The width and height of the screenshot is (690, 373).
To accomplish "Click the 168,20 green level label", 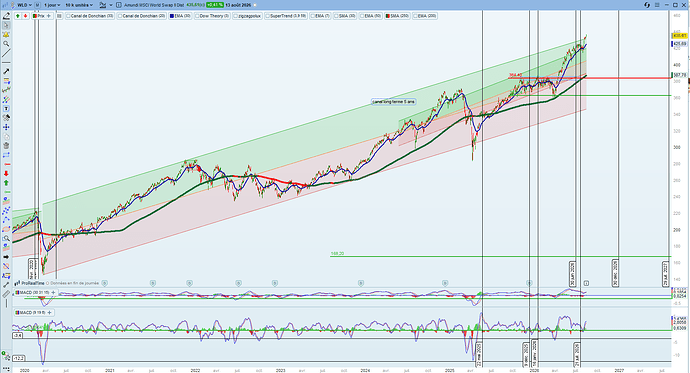I will (337, 253).
